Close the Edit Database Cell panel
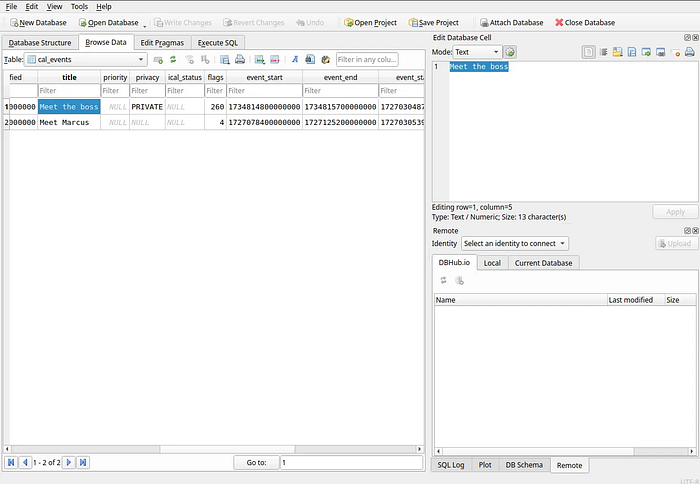This screenshot has width=700, height=484. 696,38
